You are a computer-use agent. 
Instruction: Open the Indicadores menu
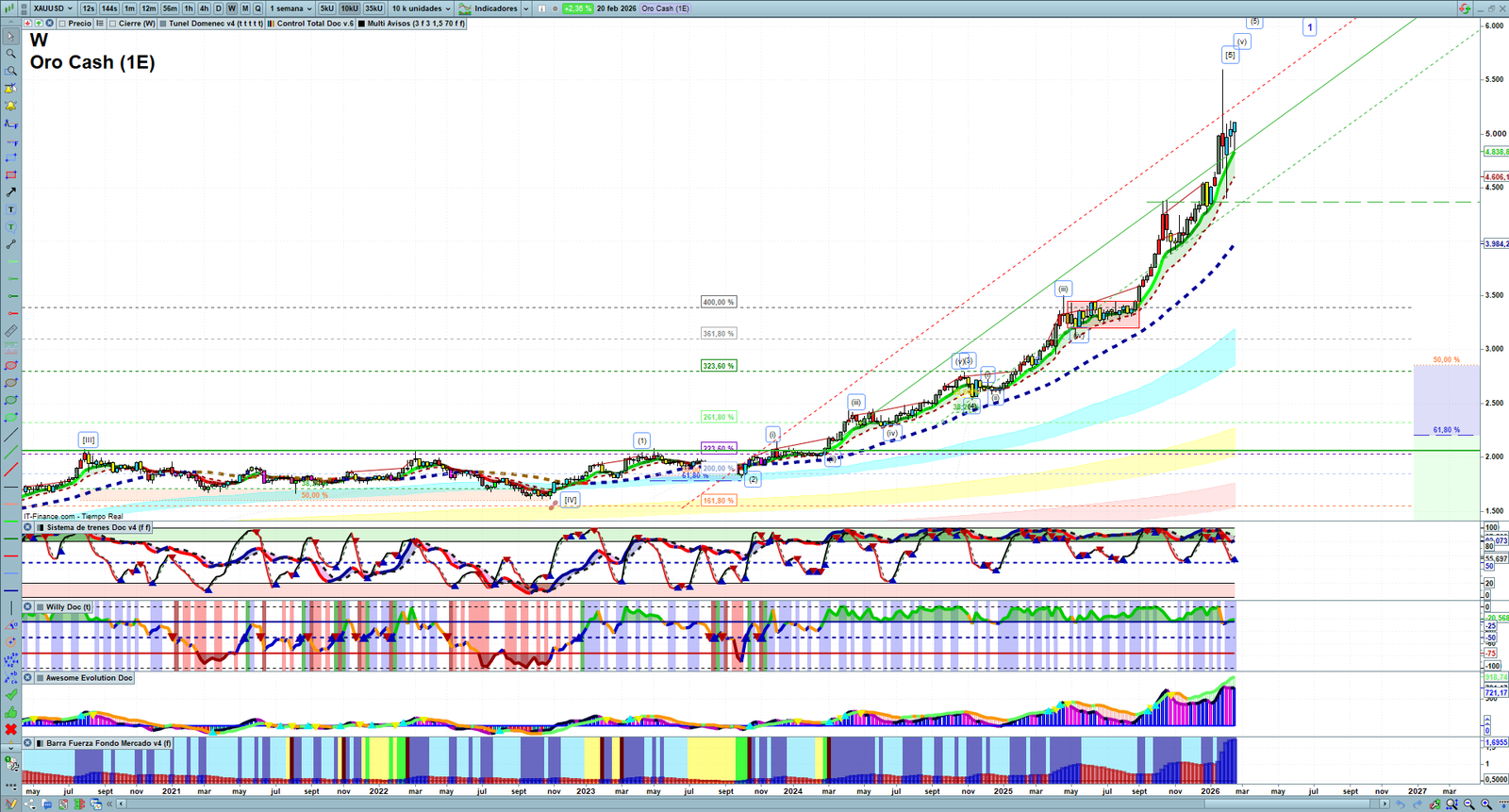coord(494,8)
